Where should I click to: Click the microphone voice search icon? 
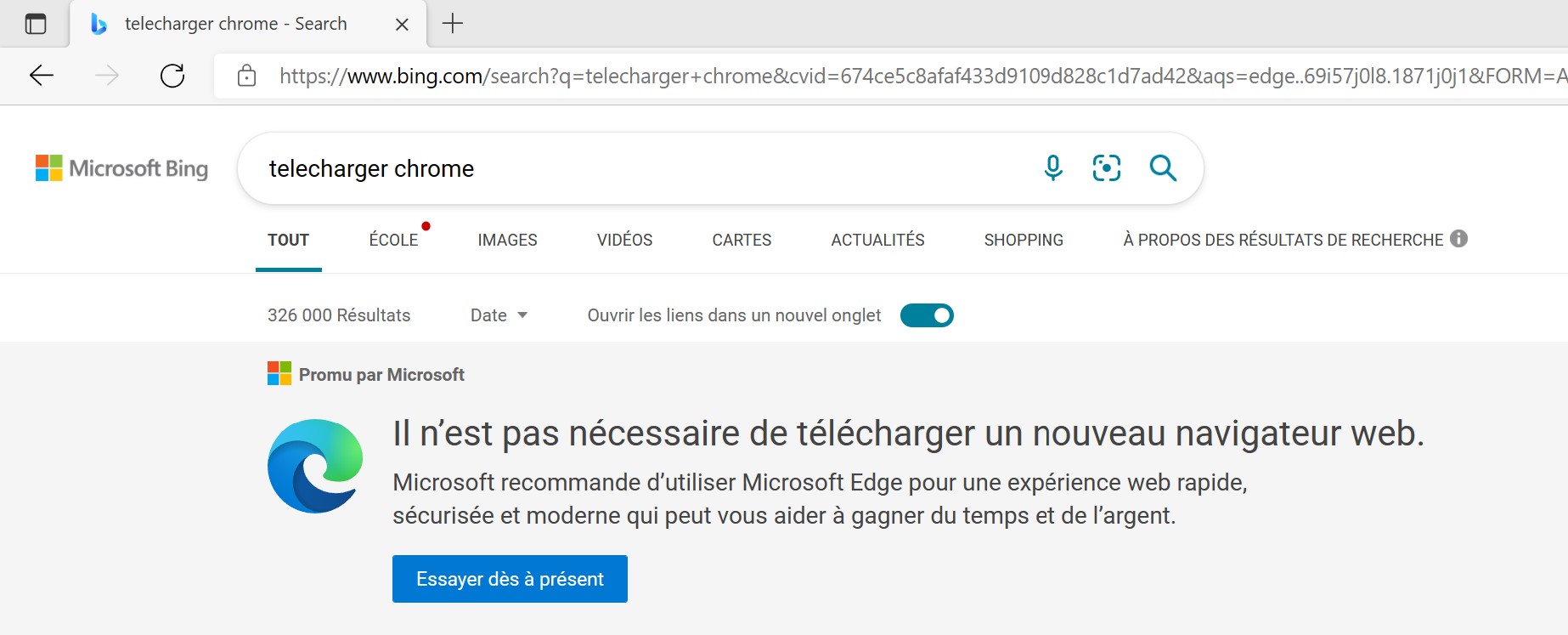1052,168
